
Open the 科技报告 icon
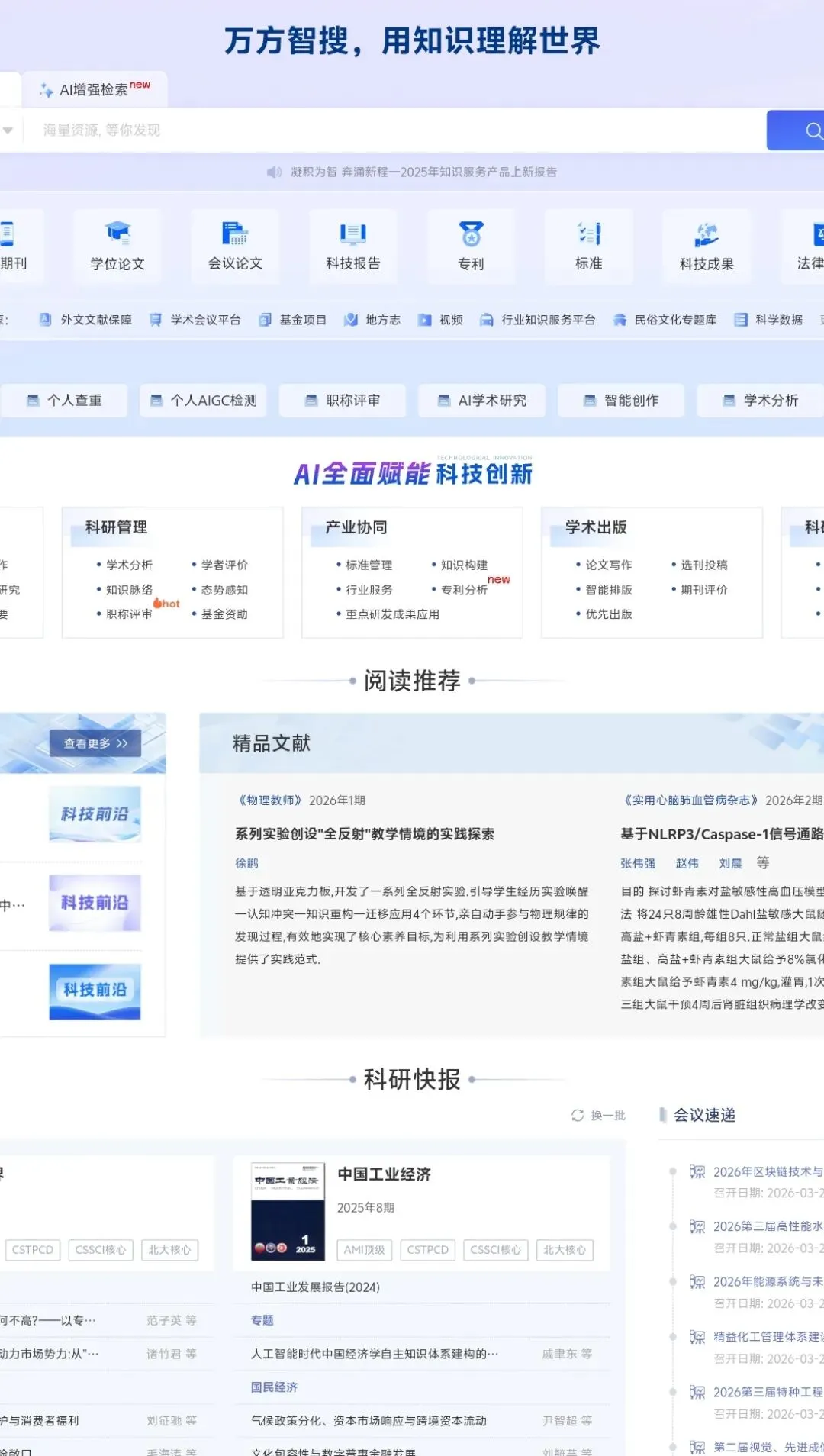pyautogui.click(x=353, y=234)
